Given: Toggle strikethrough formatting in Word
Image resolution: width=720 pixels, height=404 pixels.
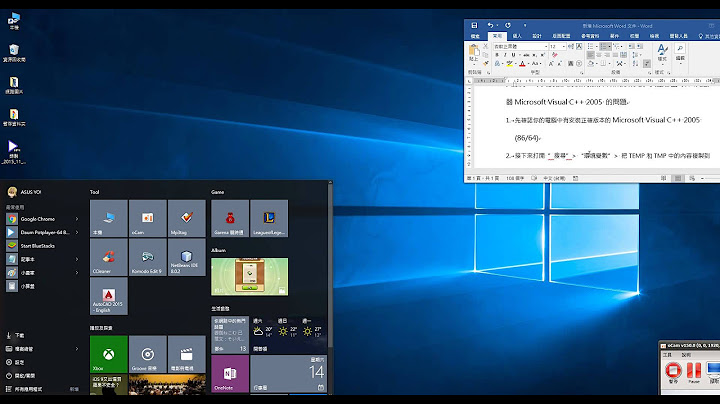Looking at the screenshot, I should click(526, 55).
